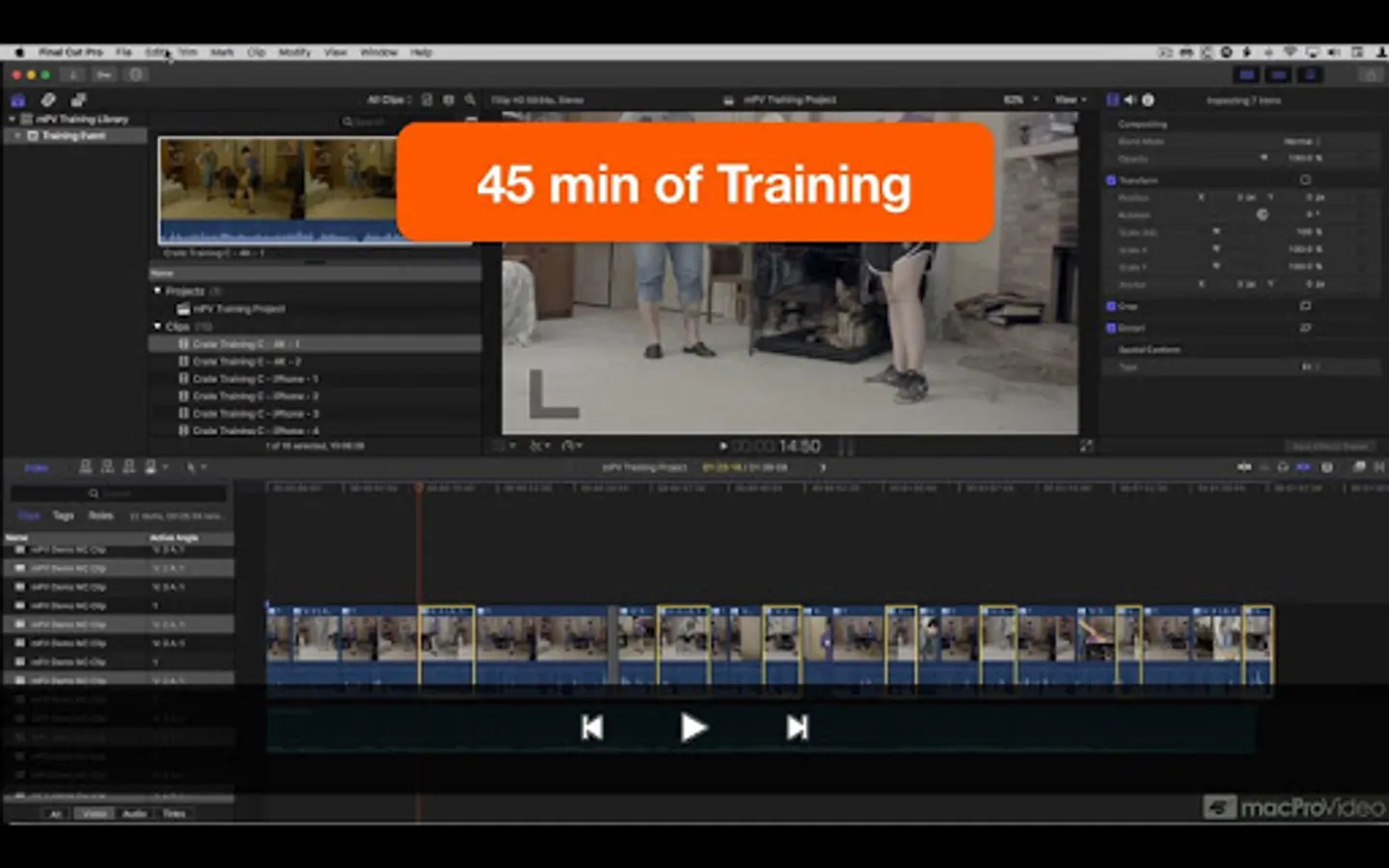Open the Photos and Audio sidebar
This screenshot has width=1389, height=868.
pos(48,99)
